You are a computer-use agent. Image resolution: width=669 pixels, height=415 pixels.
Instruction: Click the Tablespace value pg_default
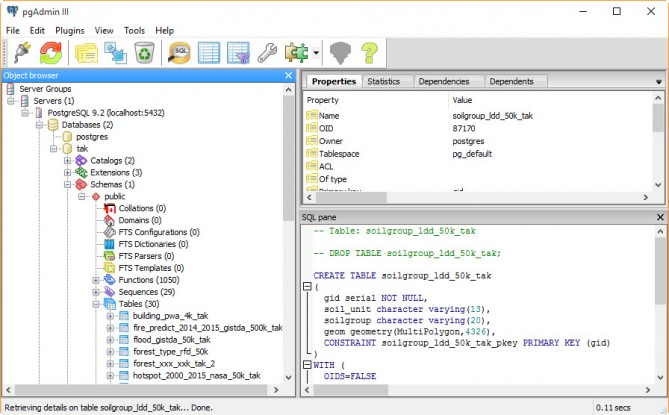[472, 154]
